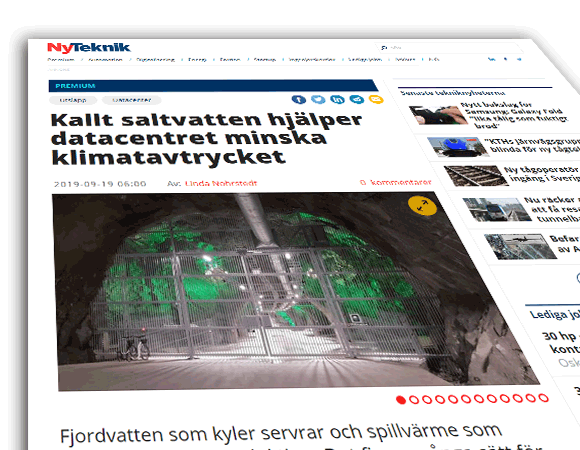The width and height of the screenshot is (580, 450).
Task: Click the Datacenter tag pill
Action: pyautogui.click(x=132, y=100)
